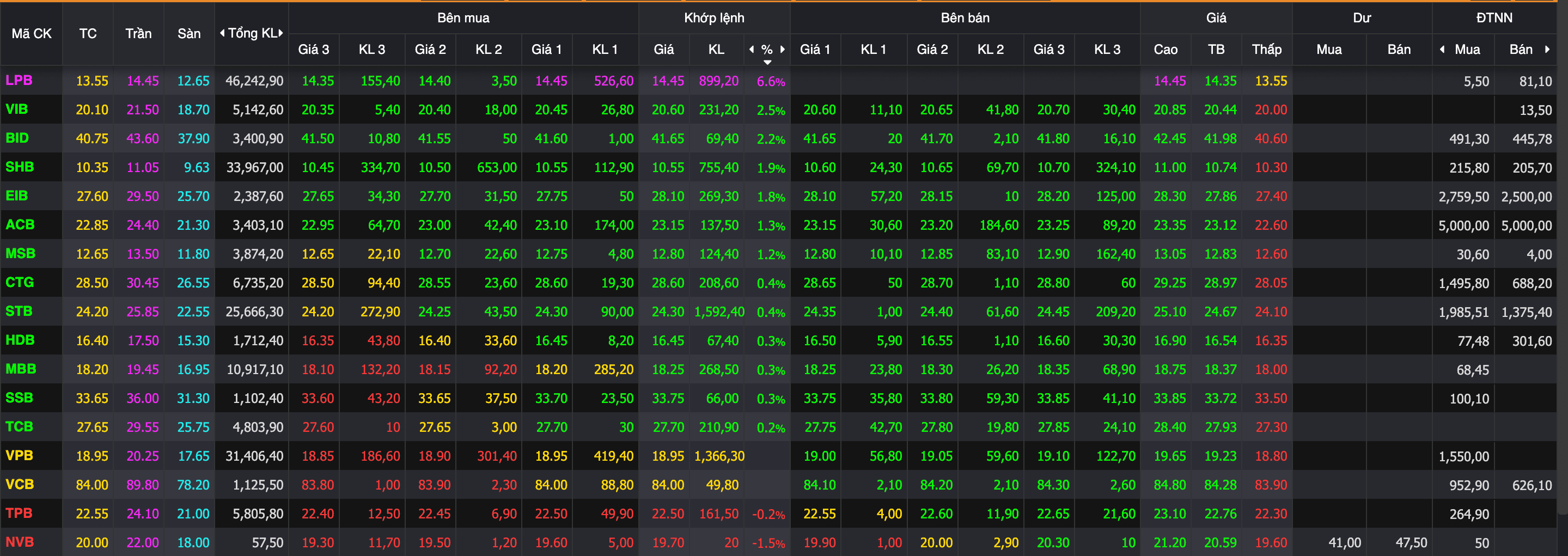The image size is (1568, 556).
Task: Open MSB stock symbol
Action: pyautogui.click(x=21, y=254)
